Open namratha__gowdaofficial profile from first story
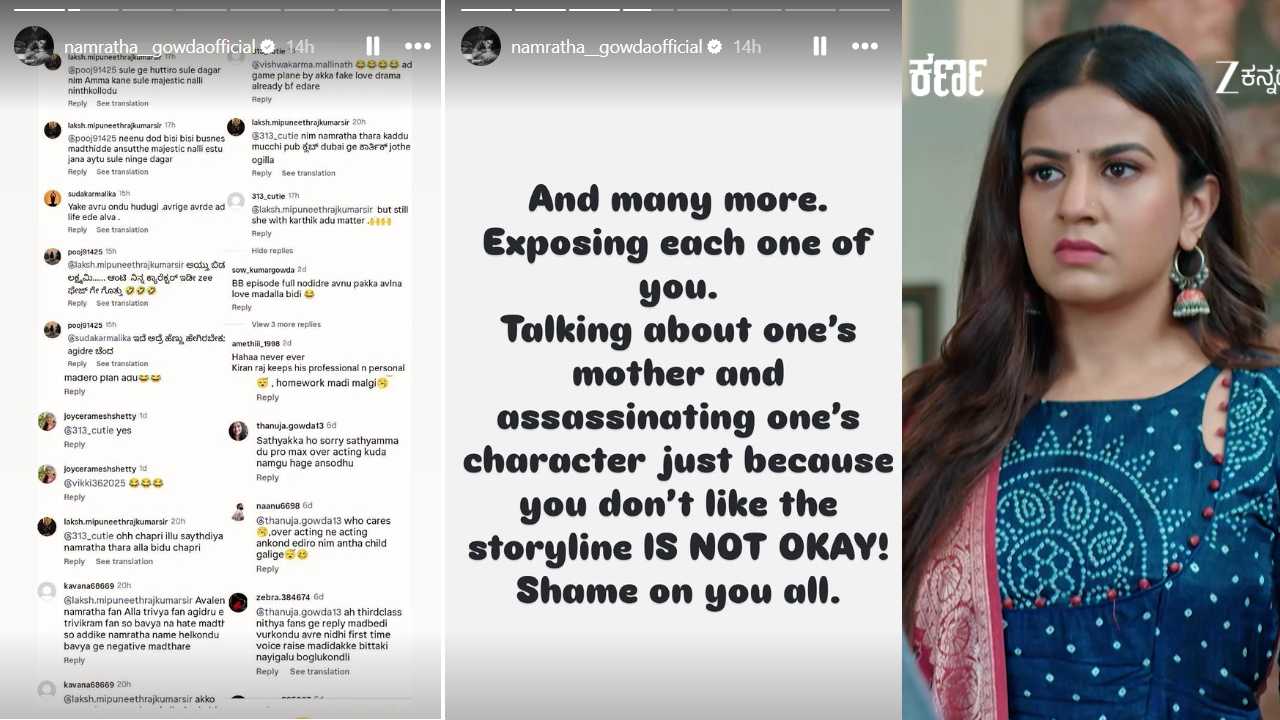The height and width of the screenshot is (720, 1280). (x=161, y=47)
